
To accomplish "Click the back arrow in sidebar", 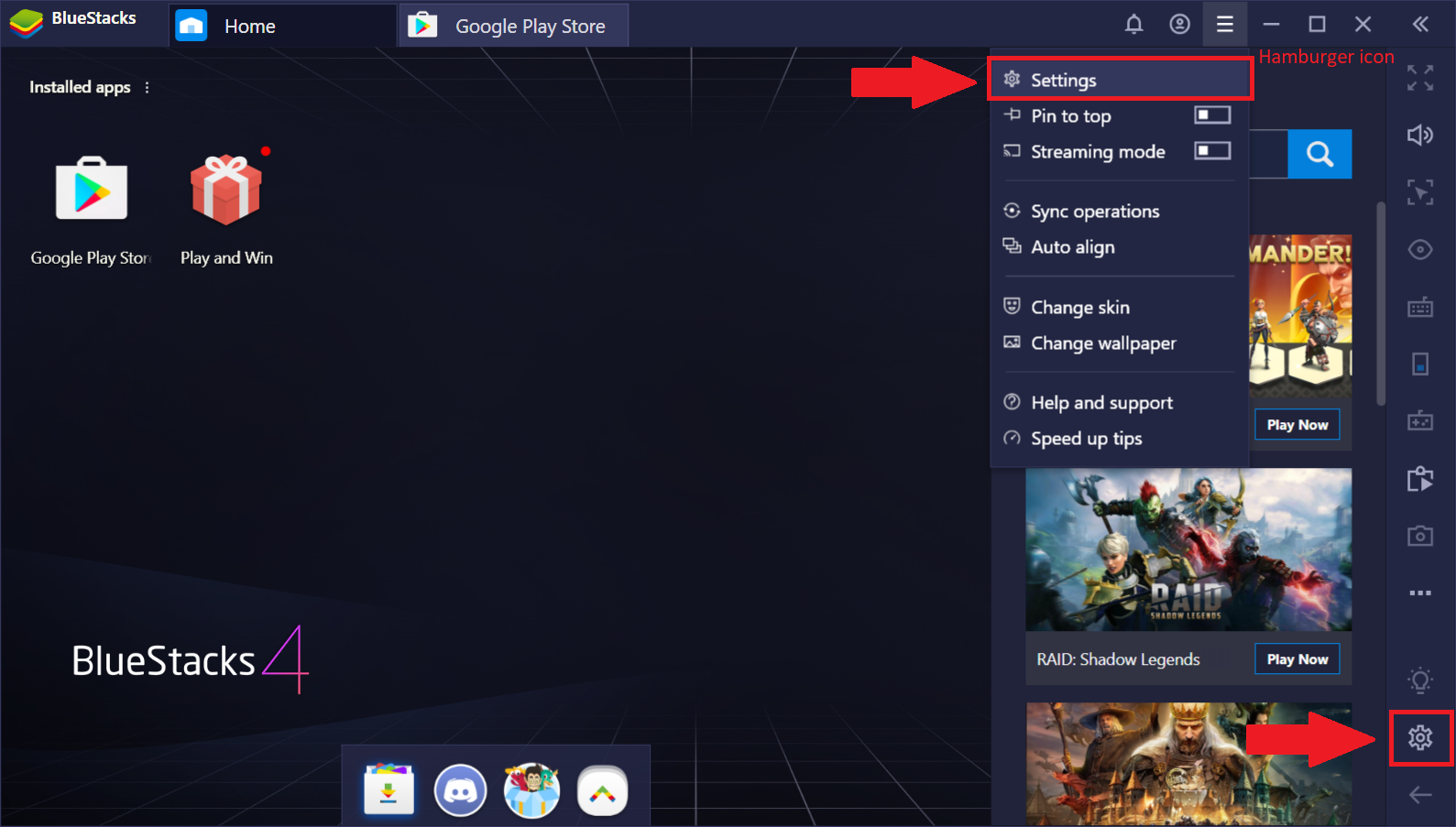I will click(1419, 795).
